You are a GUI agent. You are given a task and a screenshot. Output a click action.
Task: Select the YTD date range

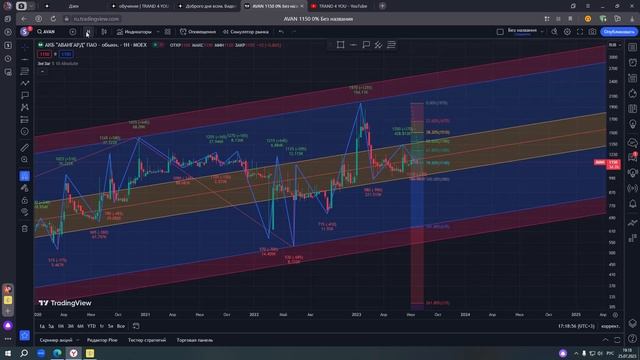tap(91, 326)
